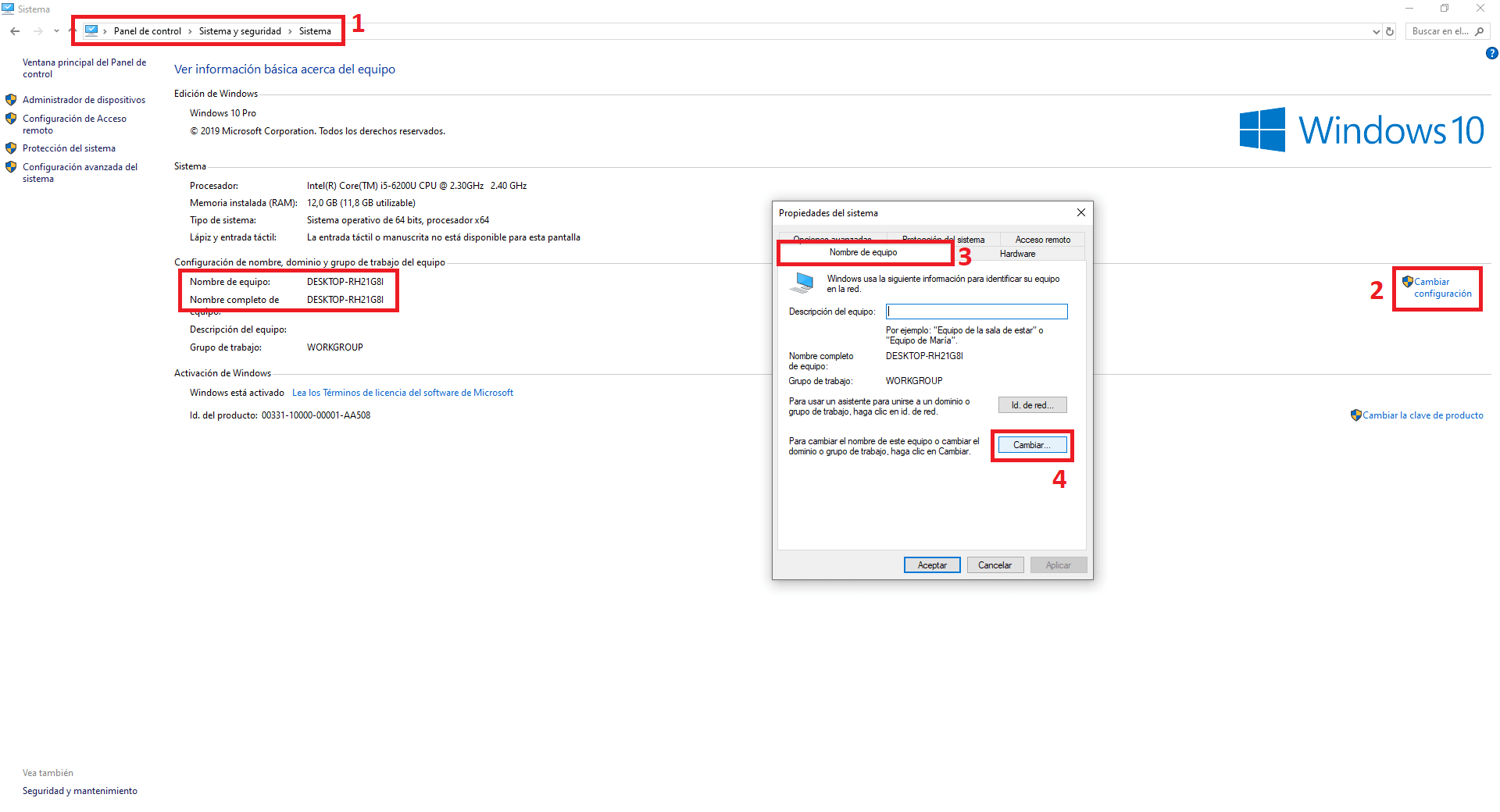Image resolution: width=1500 pixels, height=812 pixels.
Task: Click the computer icon in address bar
Action: pyautogui.click(x=91, y=30)
